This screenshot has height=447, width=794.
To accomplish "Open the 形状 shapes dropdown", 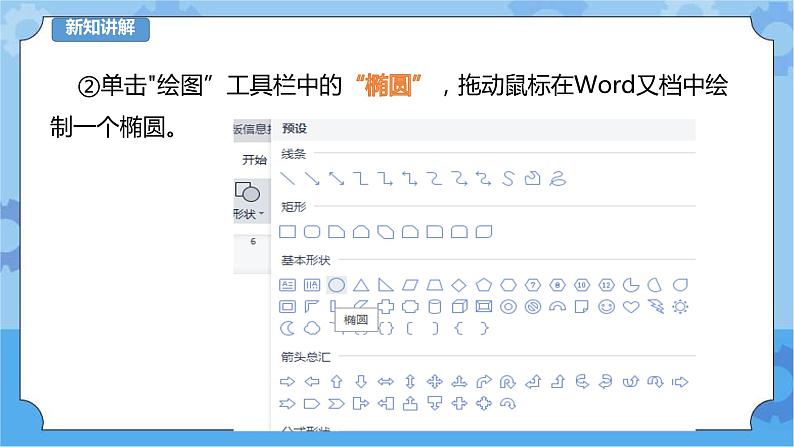I will [x=249, y=201].
